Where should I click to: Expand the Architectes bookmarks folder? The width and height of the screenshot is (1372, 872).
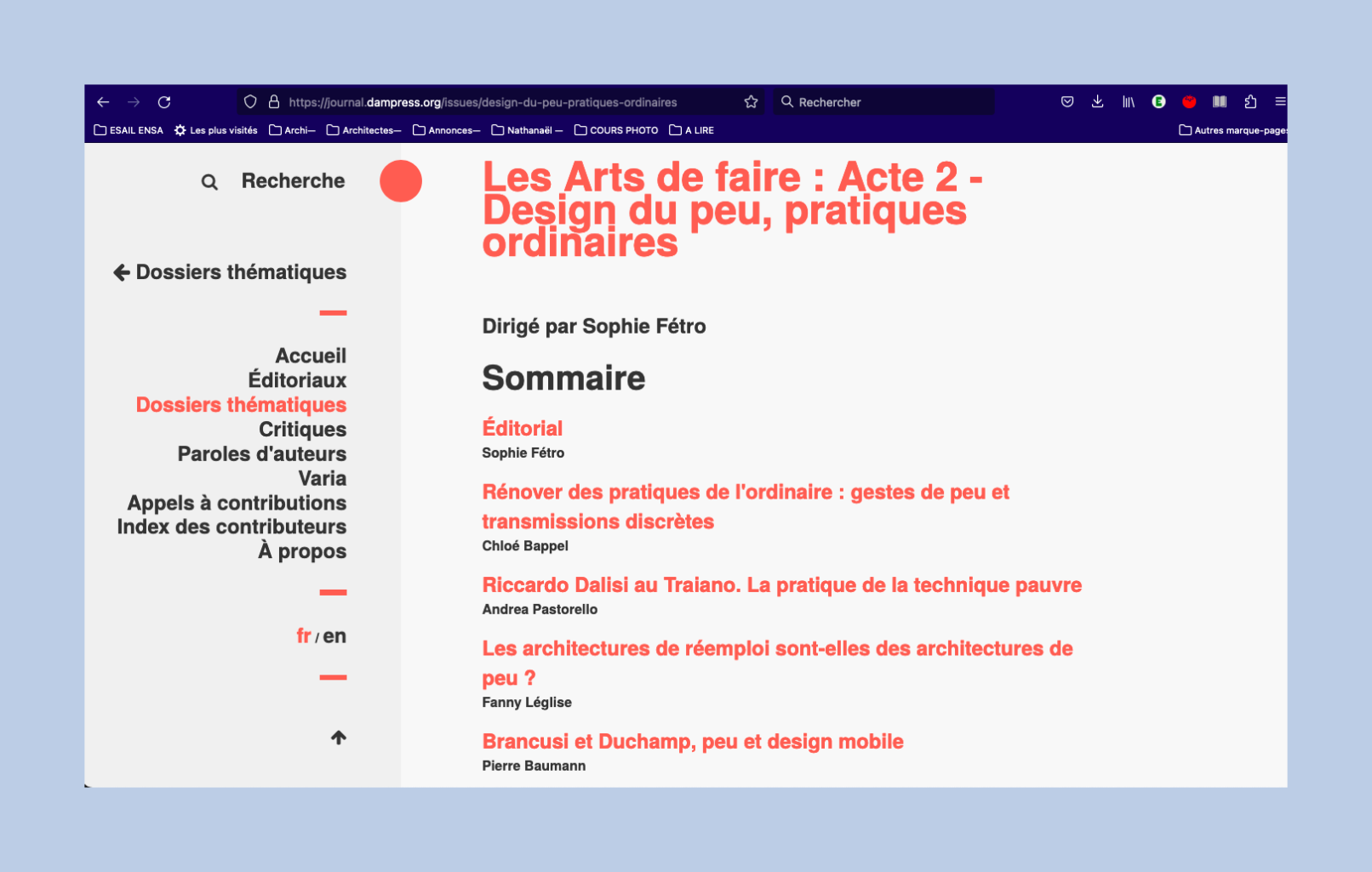(x=363, y=130)
